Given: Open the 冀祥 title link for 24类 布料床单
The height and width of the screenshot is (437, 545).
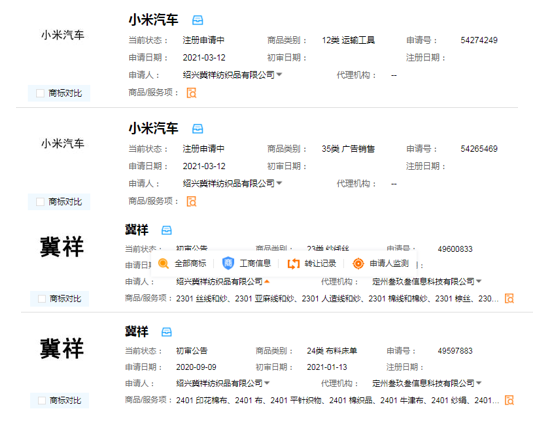Looking at the screenshot, I should click(x=137, y=332).
